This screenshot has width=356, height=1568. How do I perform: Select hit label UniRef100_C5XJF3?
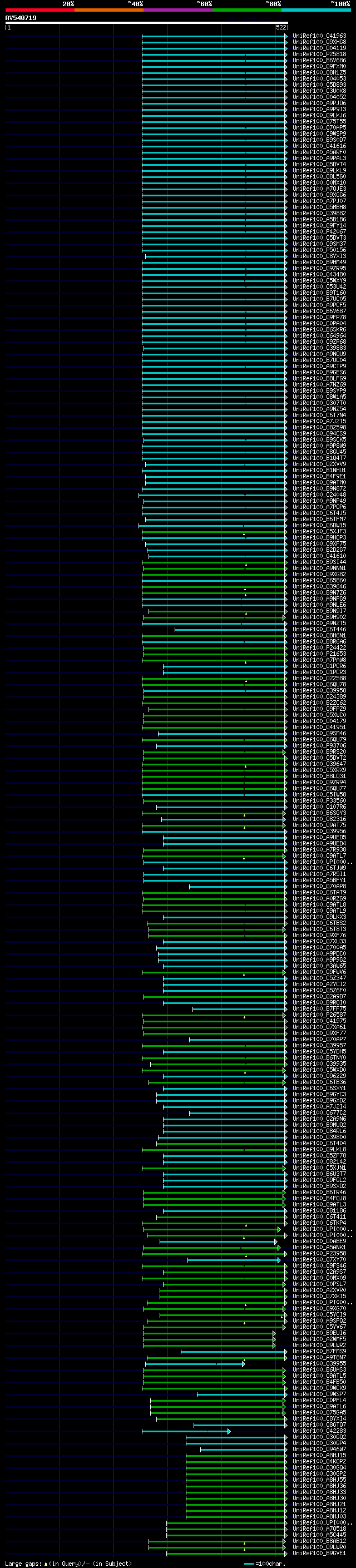point(319,531)
